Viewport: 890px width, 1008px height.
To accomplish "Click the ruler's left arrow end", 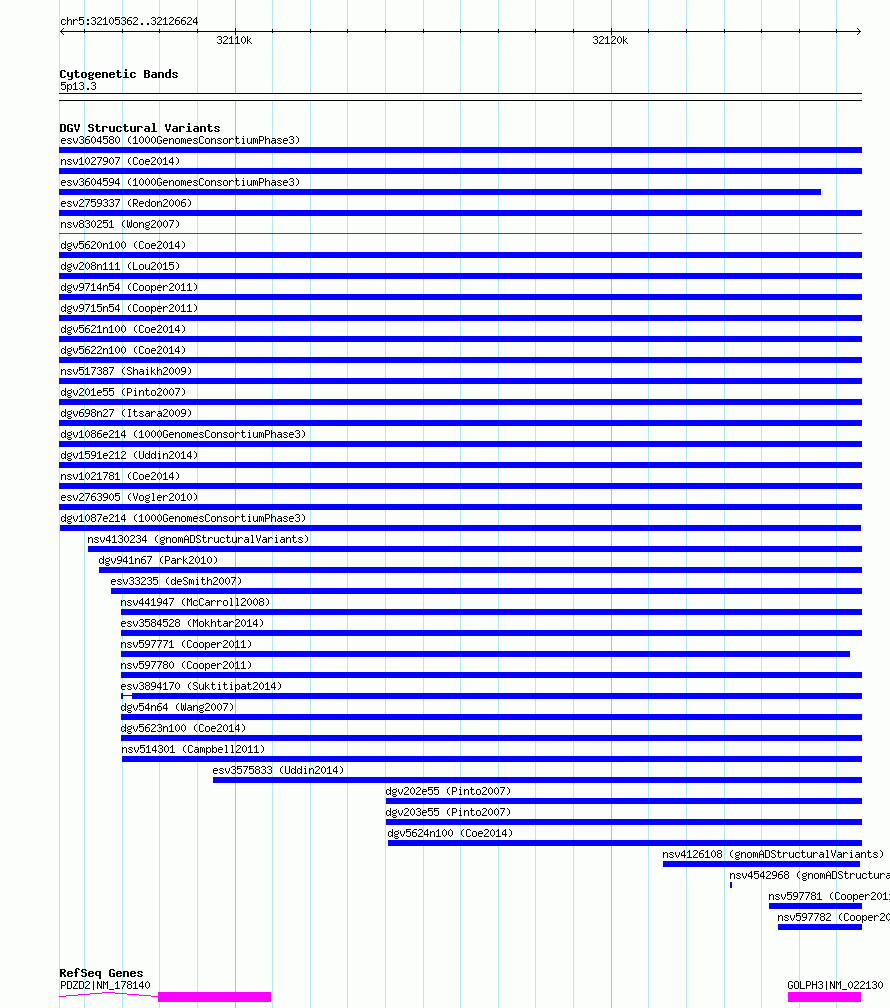I will (x=62, y=32).
